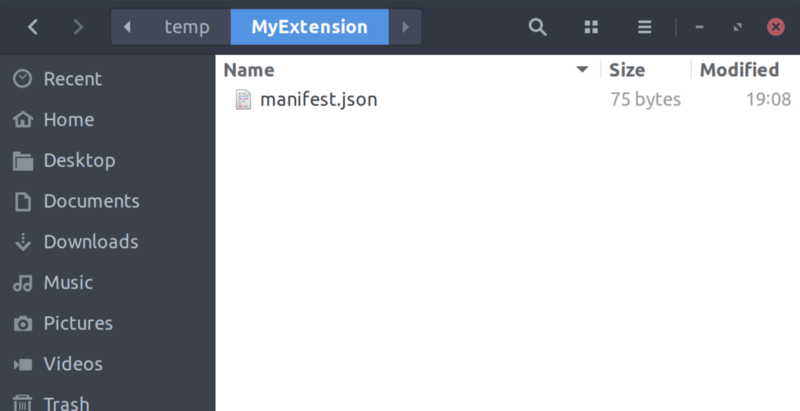
Task: Select the MyExtension path bar segment
Action: 309,27
